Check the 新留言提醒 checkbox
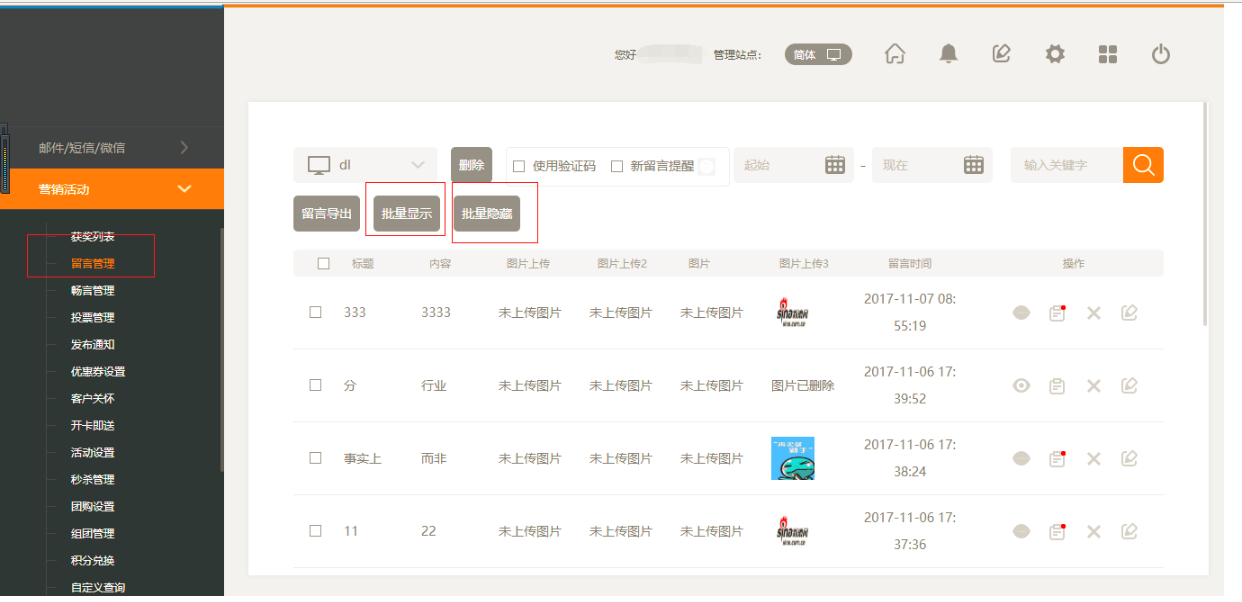Image resolution: width=1242 pixels, height=602 pixels. (x=617, y=166)
